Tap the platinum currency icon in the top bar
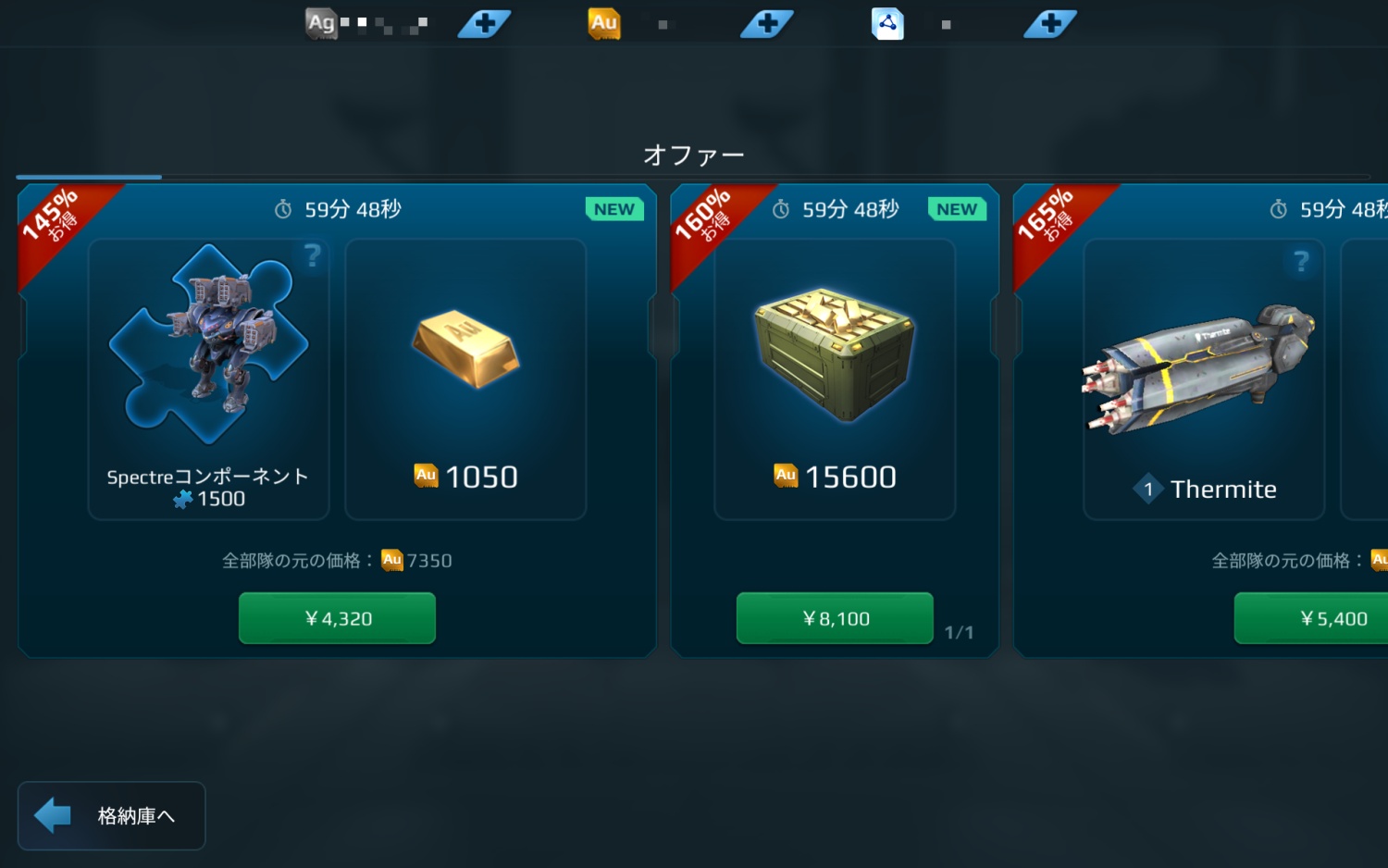 887,23
